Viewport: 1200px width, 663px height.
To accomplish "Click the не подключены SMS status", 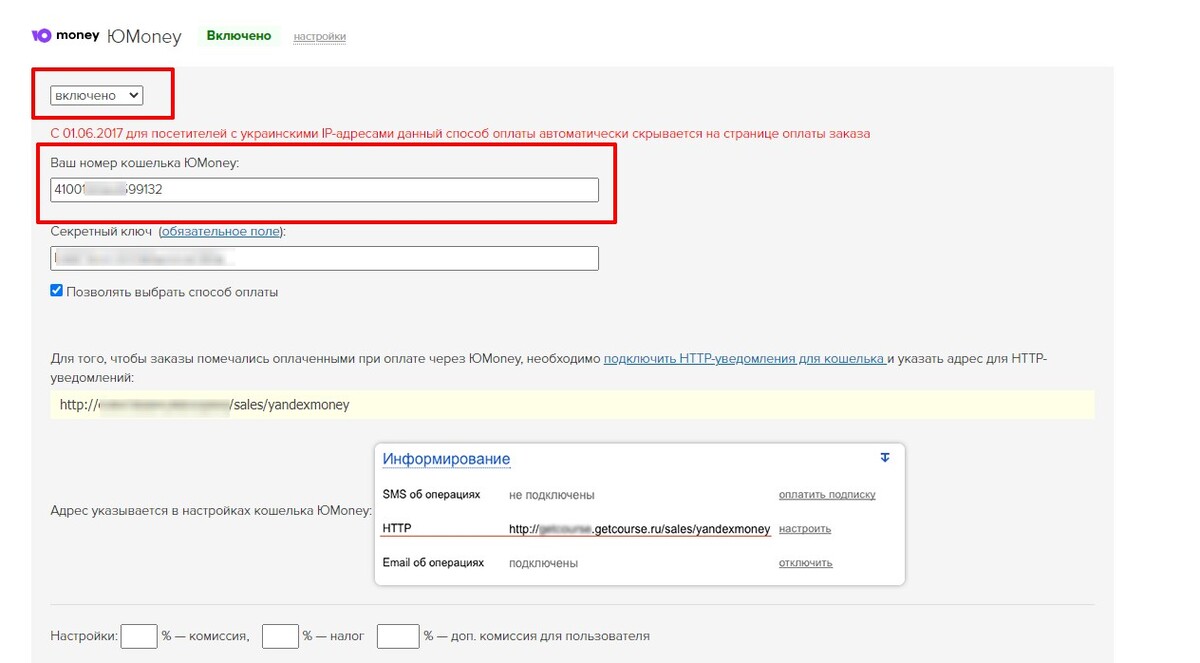I will [x=552, y=495].
